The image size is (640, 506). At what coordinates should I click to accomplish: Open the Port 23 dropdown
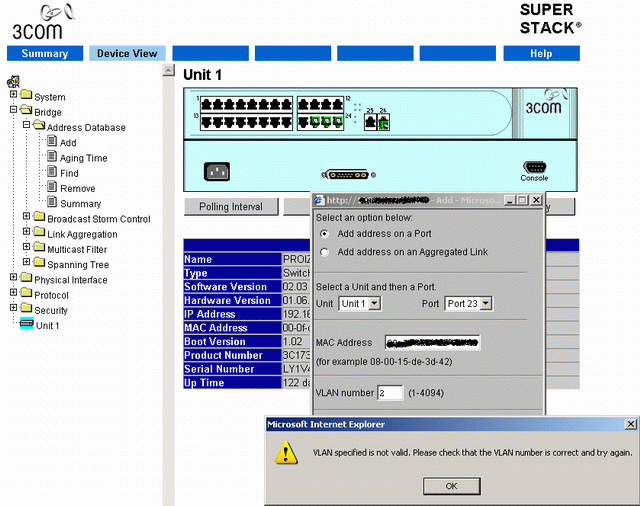point(469,303)
